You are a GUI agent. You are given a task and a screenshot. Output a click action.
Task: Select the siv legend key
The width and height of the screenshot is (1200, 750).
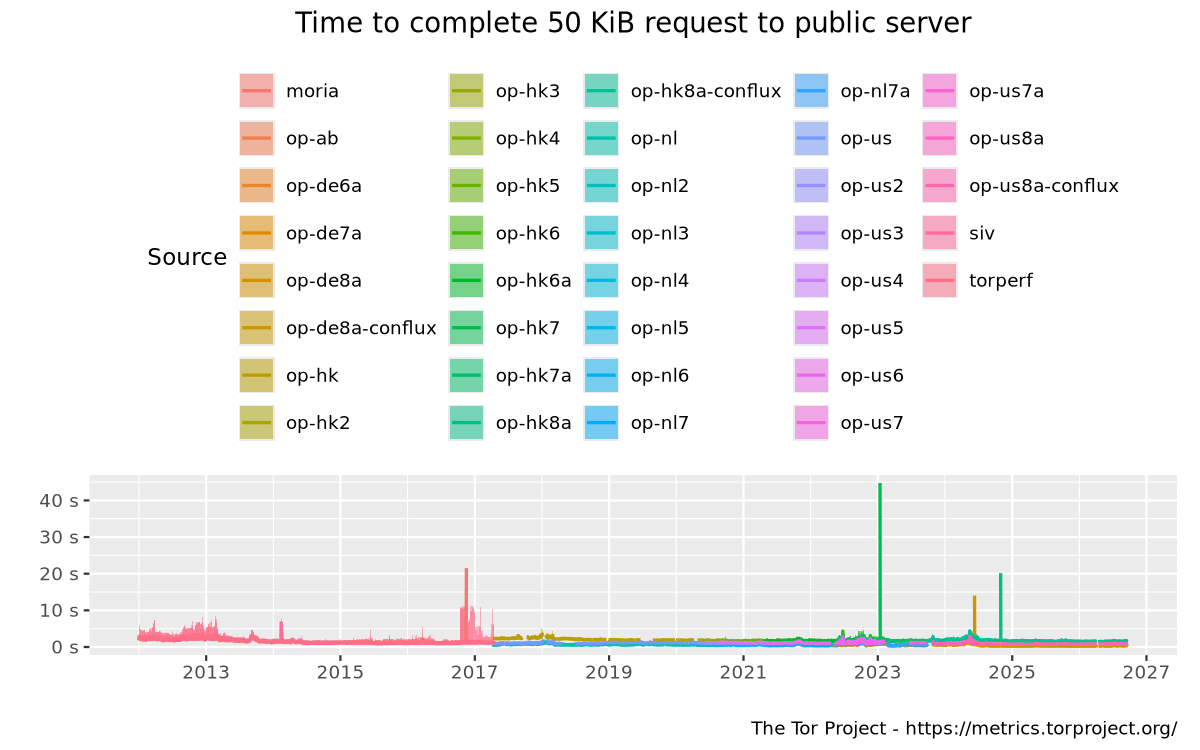pyautogui.click(x=940, y=233)
